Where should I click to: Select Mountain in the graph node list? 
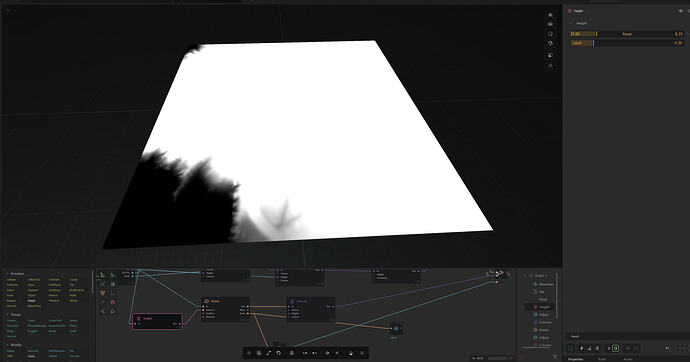pyautogui.click(x=546, y=284)
